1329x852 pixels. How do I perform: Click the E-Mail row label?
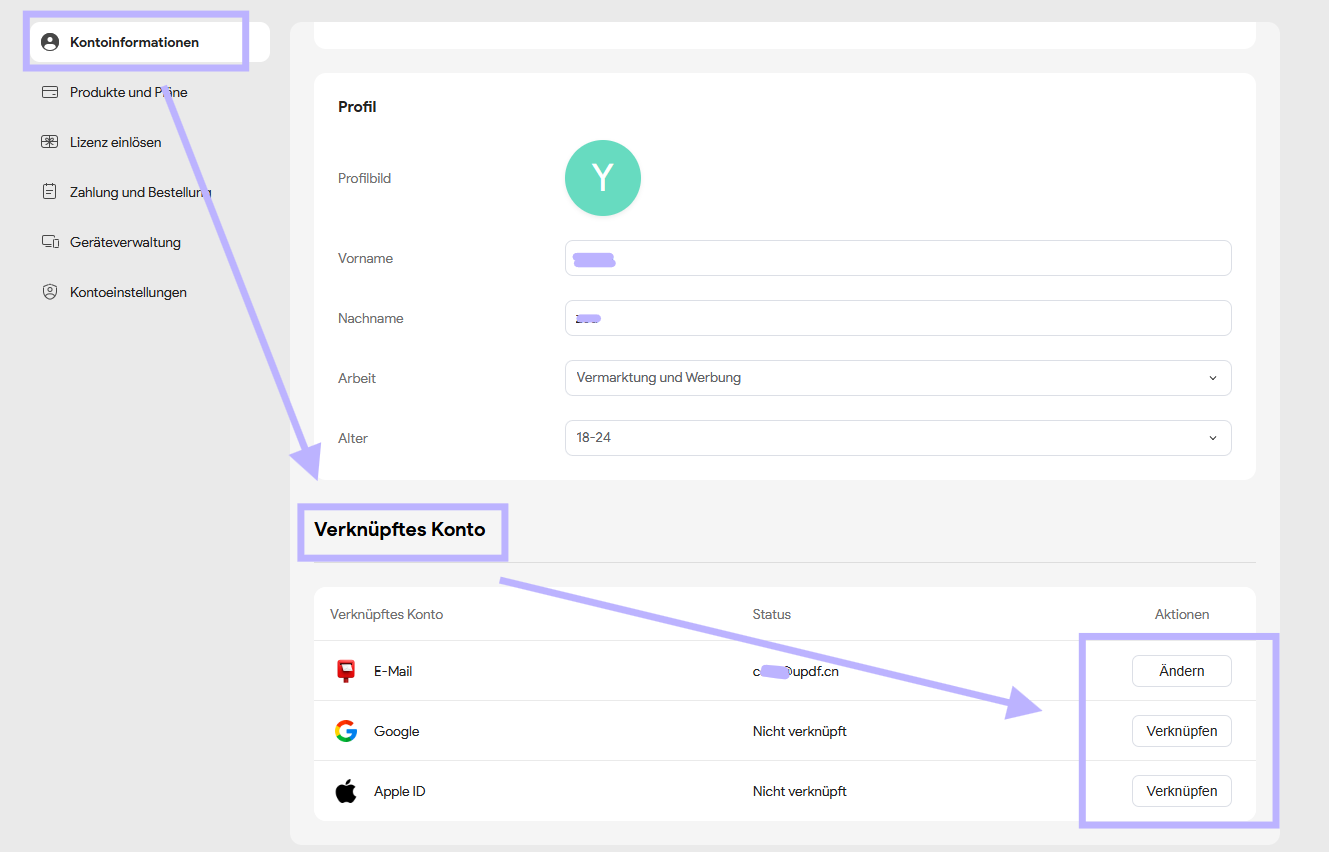[393, 671]
